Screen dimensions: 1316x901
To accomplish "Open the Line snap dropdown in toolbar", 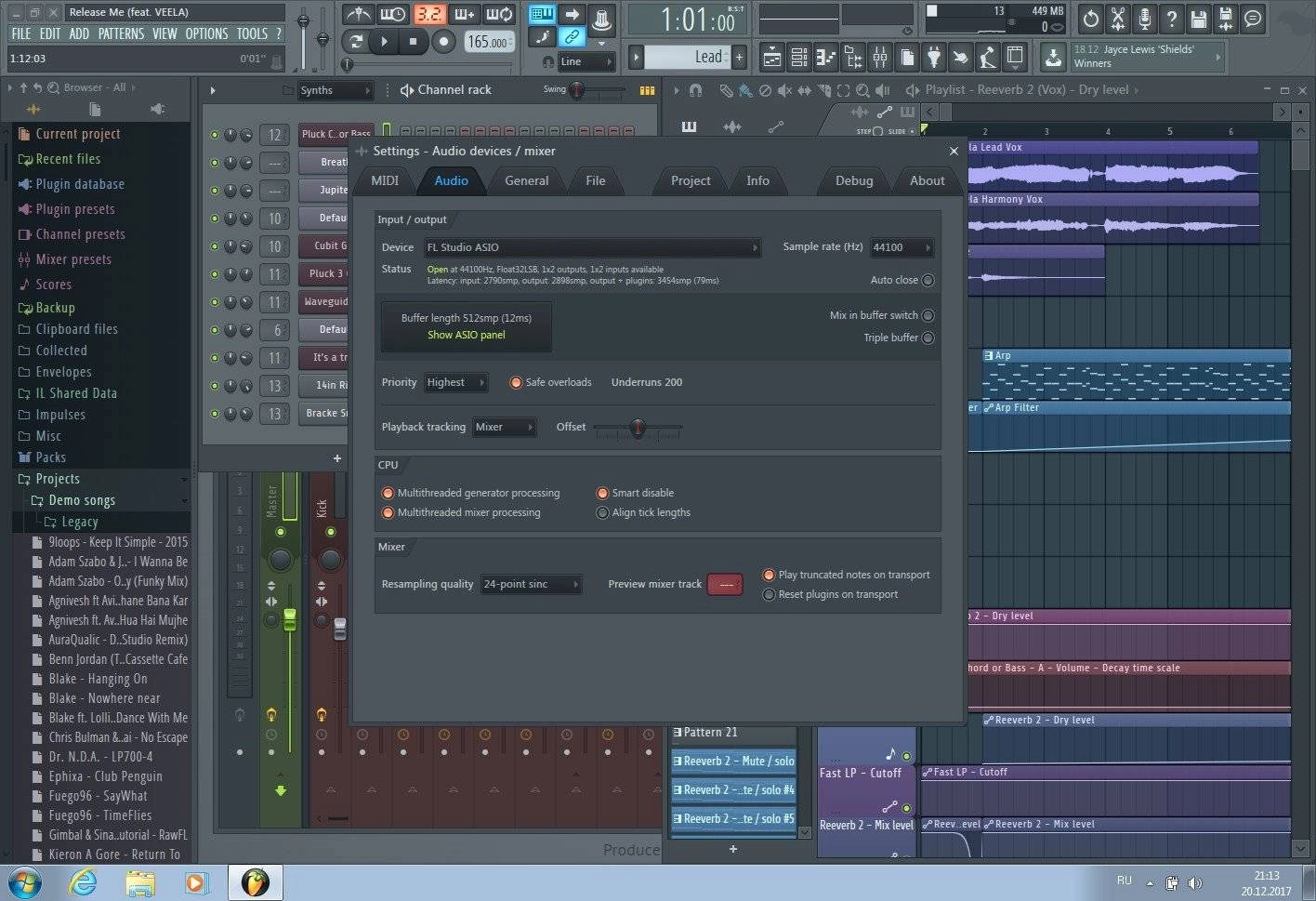I will click(x=586, y=61).
